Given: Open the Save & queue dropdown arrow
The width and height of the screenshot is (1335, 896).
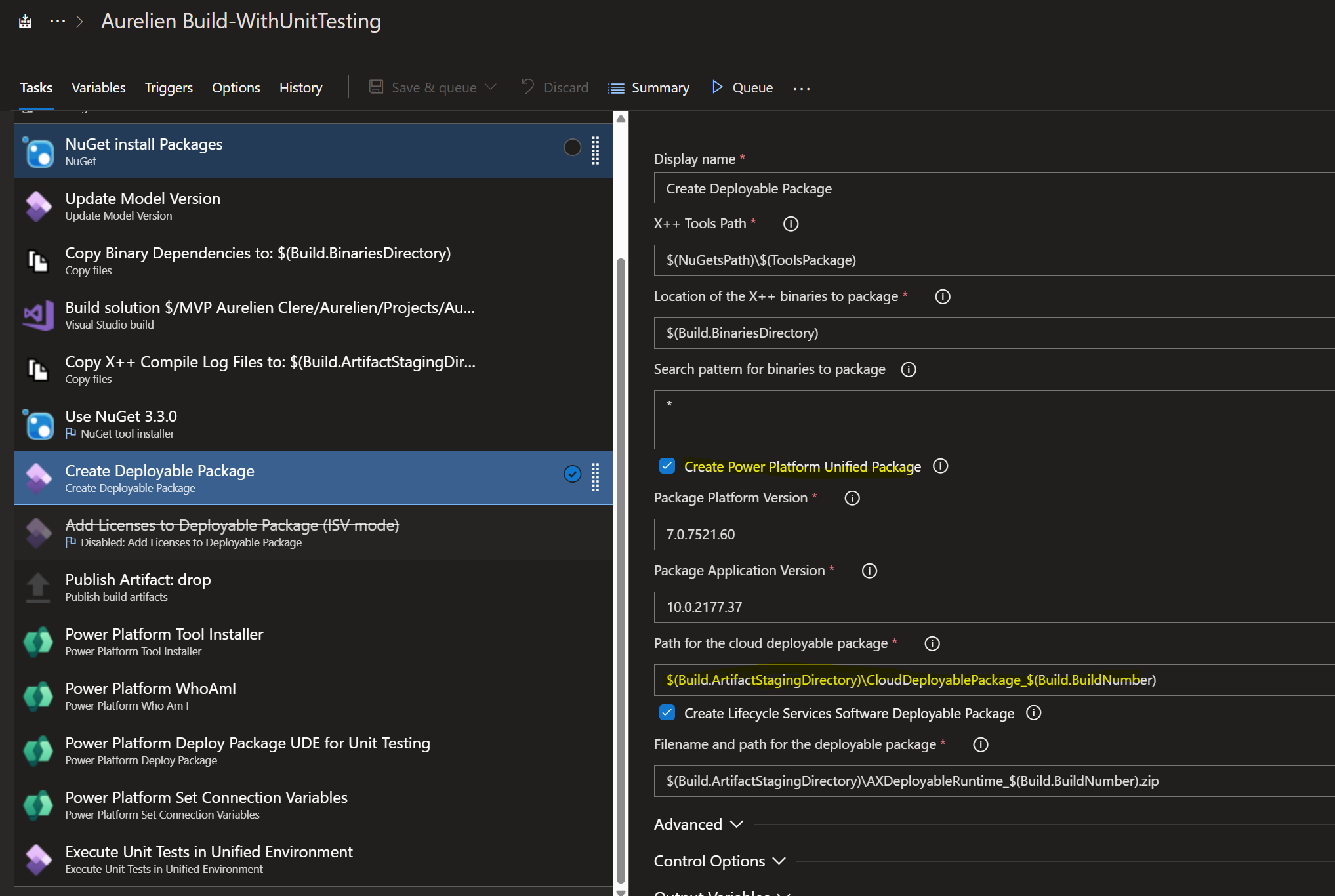Looking at the screenshot, I should [x=491, y=87].
